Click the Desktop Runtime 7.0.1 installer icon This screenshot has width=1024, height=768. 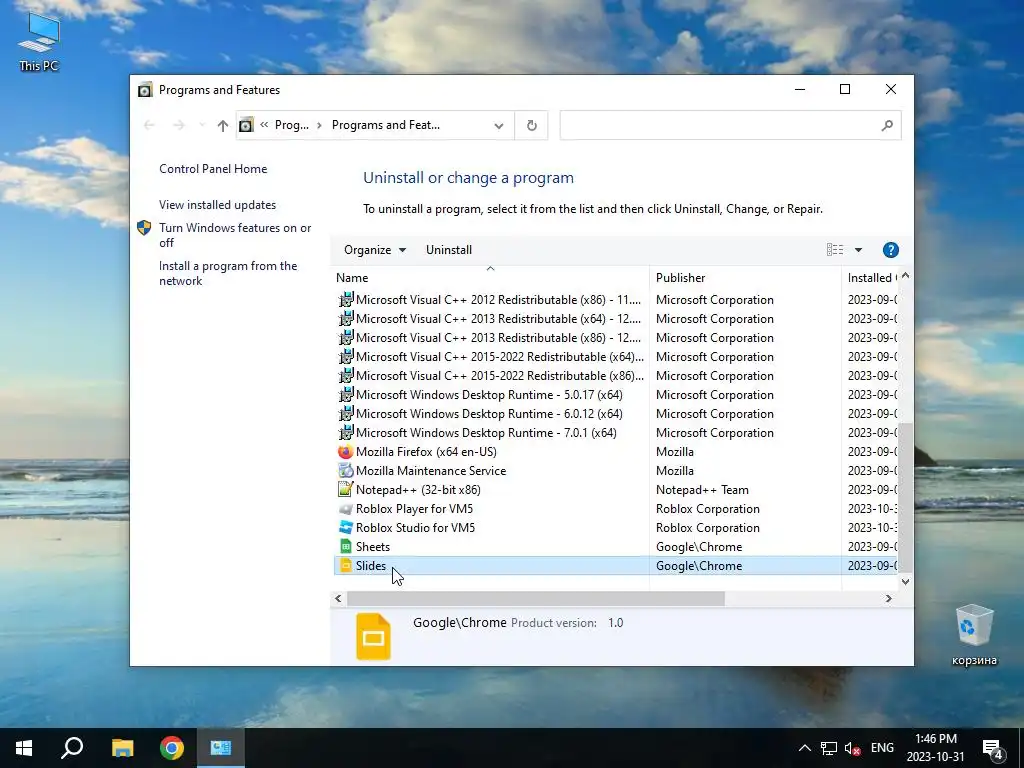coord(345,433)
